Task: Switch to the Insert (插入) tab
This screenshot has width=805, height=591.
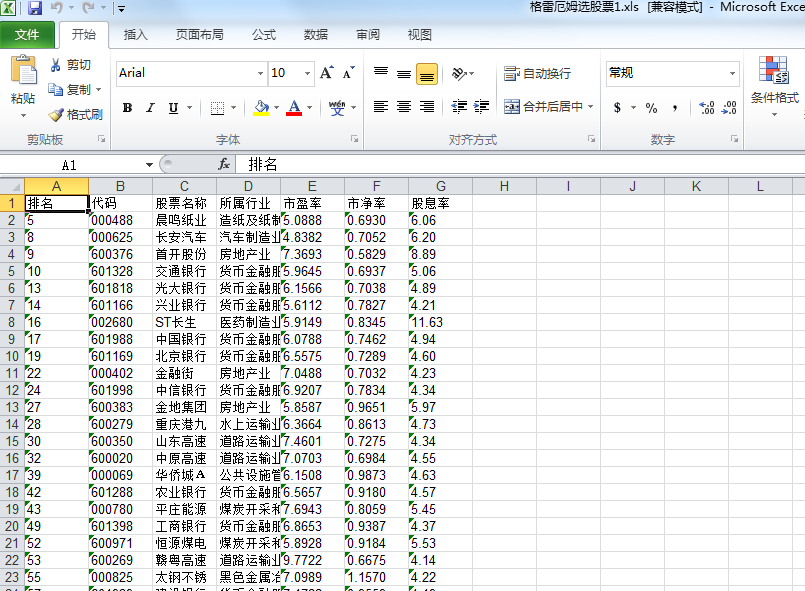Action: 136,34
